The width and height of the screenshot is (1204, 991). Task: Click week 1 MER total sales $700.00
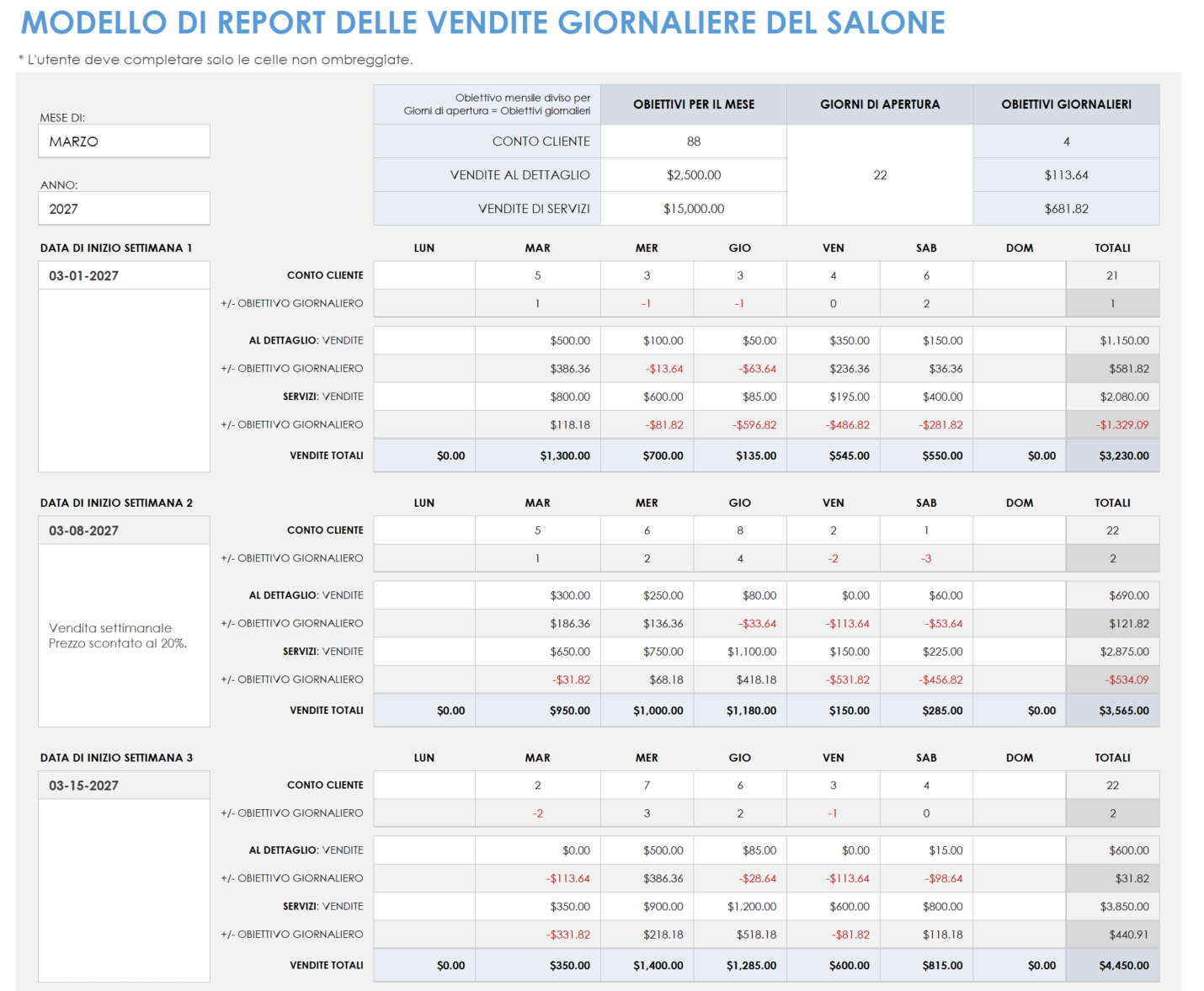click(x=647, y=456)
